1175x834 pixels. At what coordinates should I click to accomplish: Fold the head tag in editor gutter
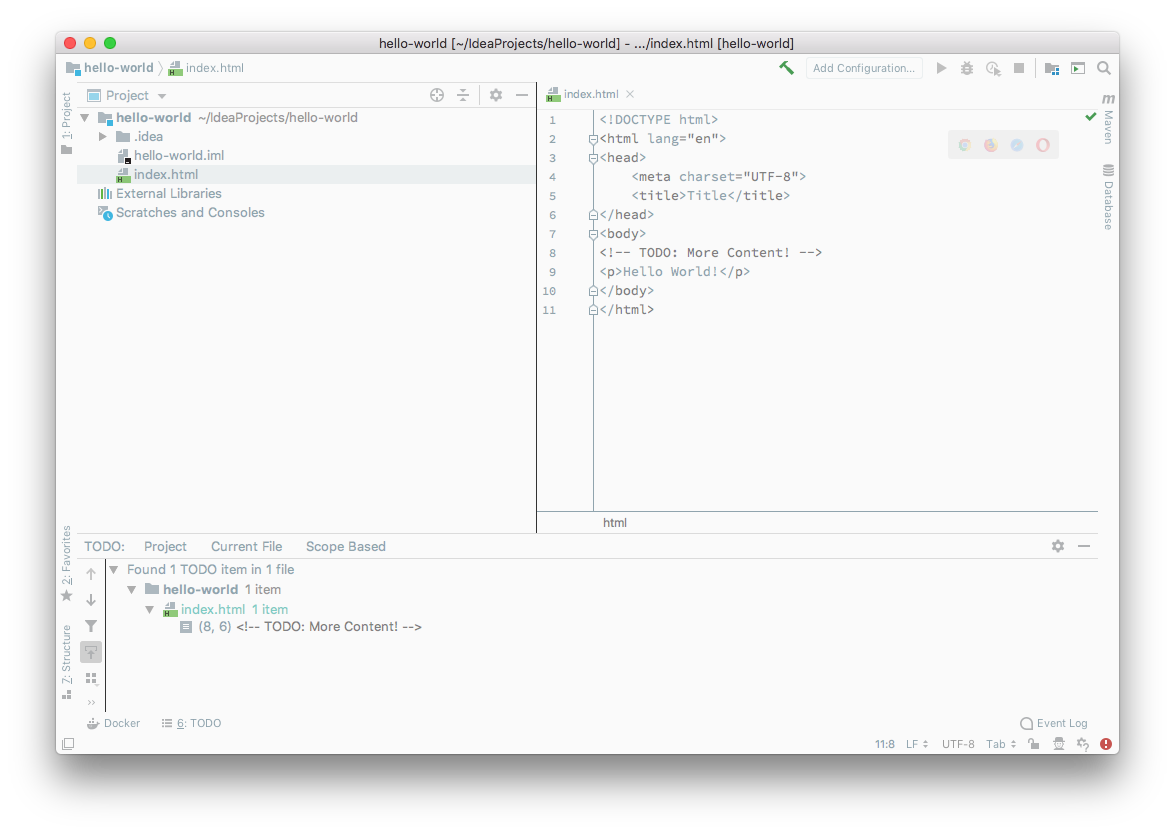click(x=593, y=158)
